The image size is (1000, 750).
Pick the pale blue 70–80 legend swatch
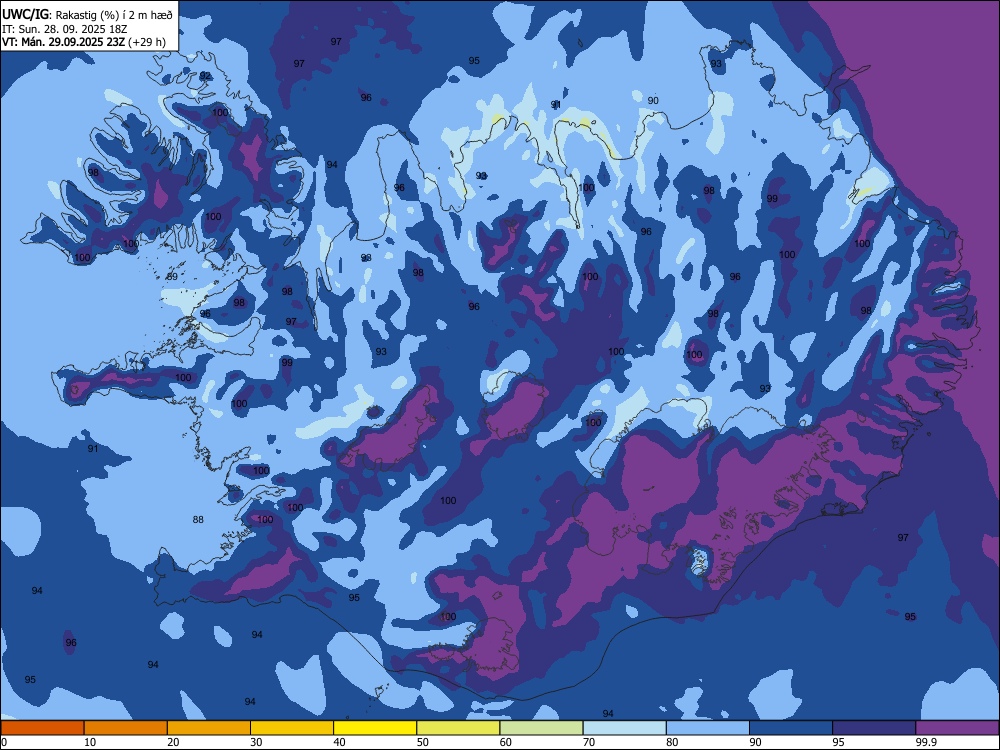(624, 728)
